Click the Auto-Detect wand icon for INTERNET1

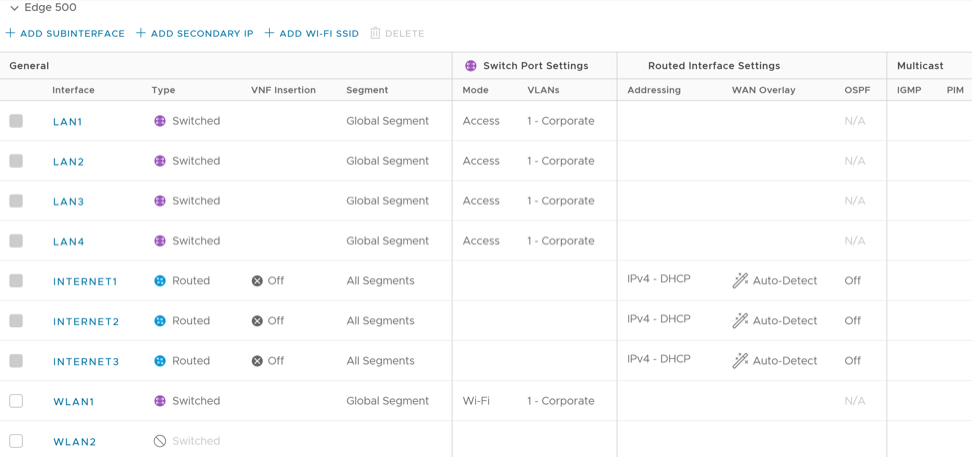(740, 281)
